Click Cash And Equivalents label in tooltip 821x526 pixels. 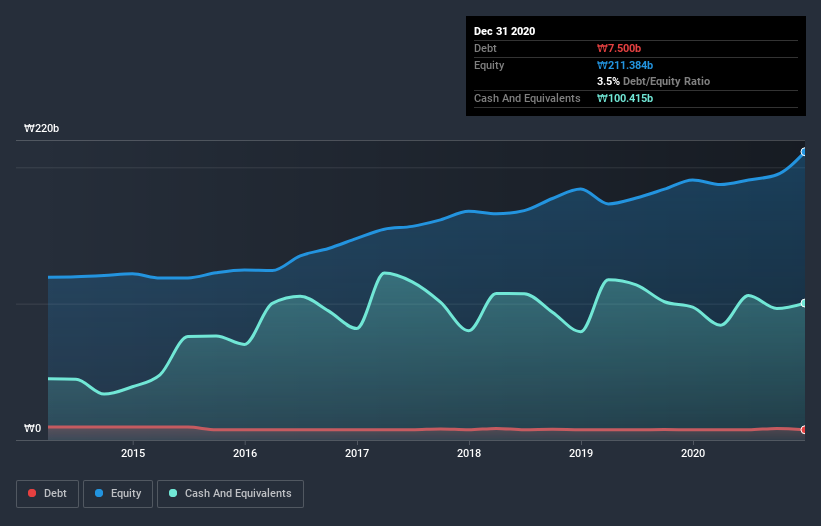point(527,98)
